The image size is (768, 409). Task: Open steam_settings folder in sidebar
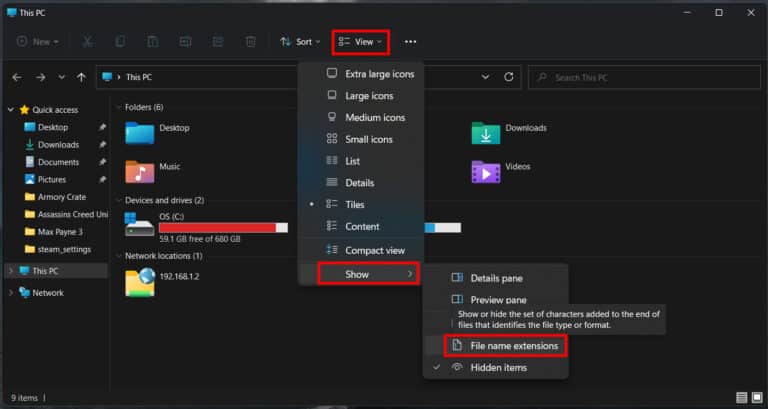click(64, 249)
